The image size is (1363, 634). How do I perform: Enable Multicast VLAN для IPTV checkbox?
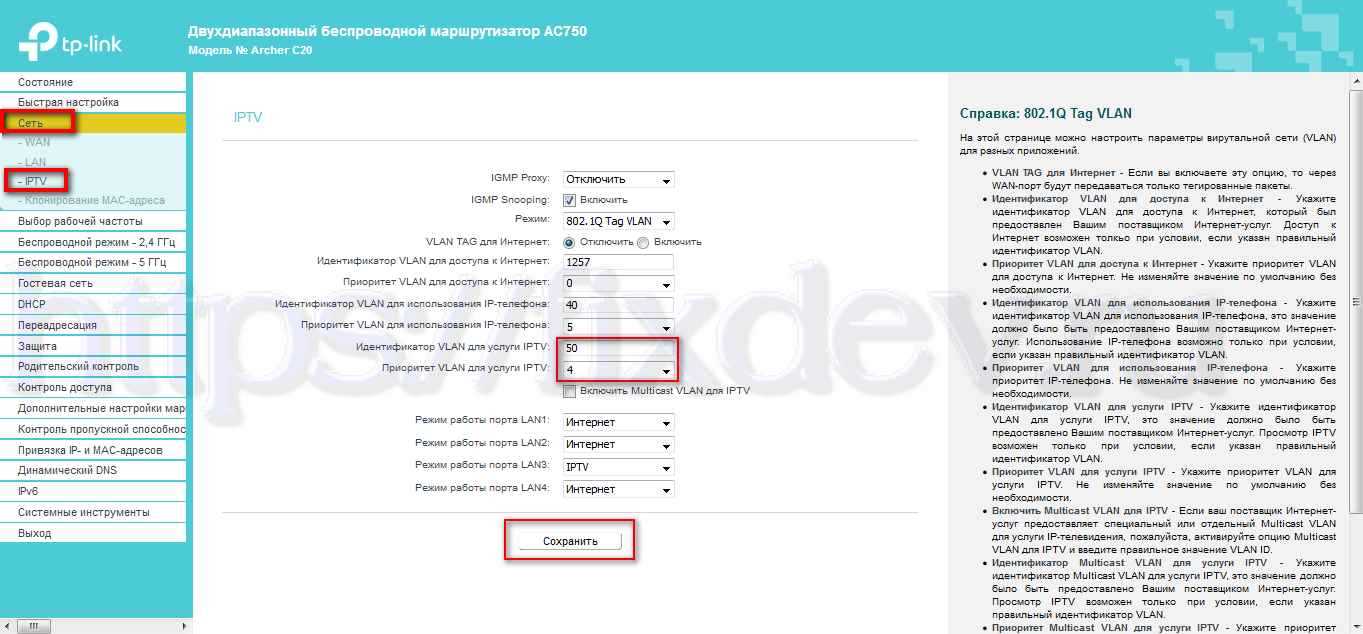tap(570, 391)
